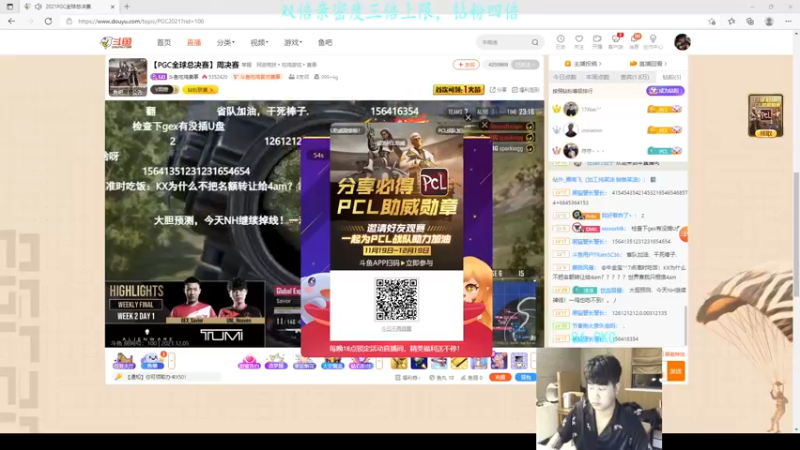The image size is (800, 450).
Task: Click the purple 成为钻粉 button
Action: click(x=665, y=91)
